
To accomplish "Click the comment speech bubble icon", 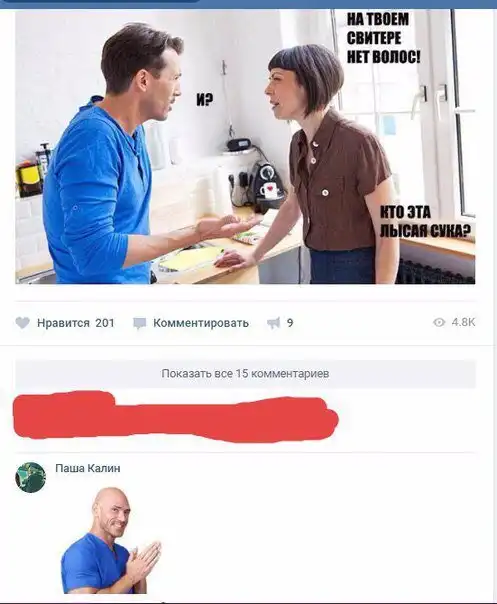I will (139, 323).
